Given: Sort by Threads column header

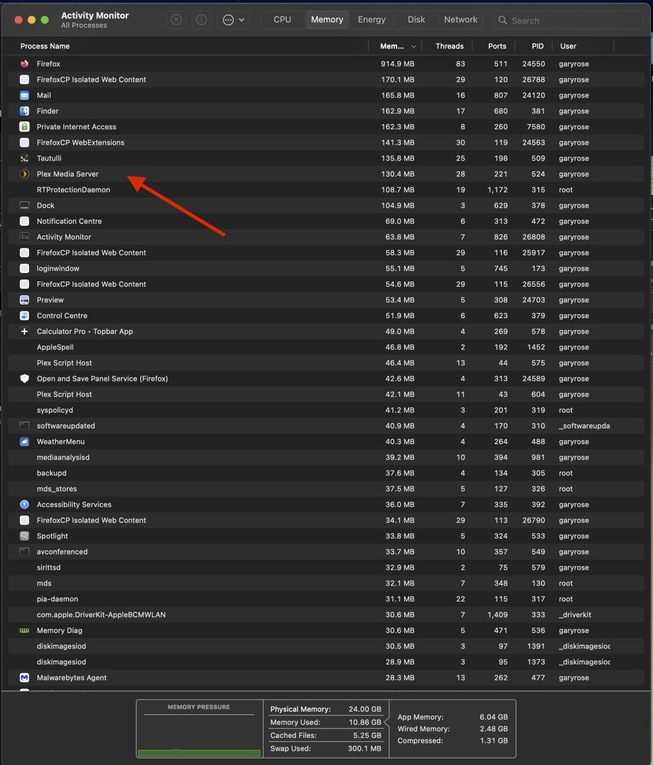Looking at the screenshot, I should [x=449, y=46].
